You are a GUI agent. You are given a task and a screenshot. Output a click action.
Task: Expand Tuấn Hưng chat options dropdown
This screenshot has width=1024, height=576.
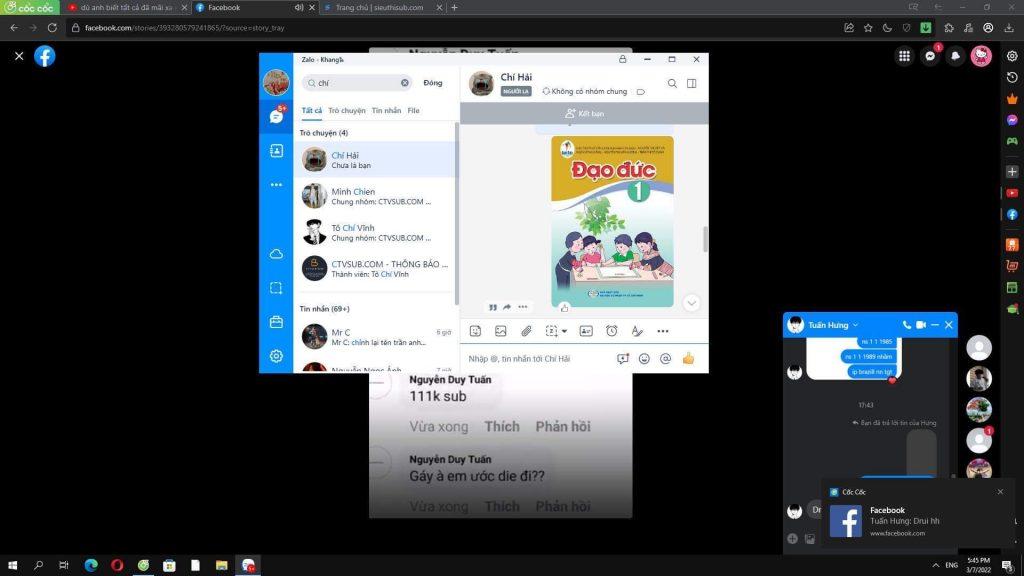click(x=854, y=325)
